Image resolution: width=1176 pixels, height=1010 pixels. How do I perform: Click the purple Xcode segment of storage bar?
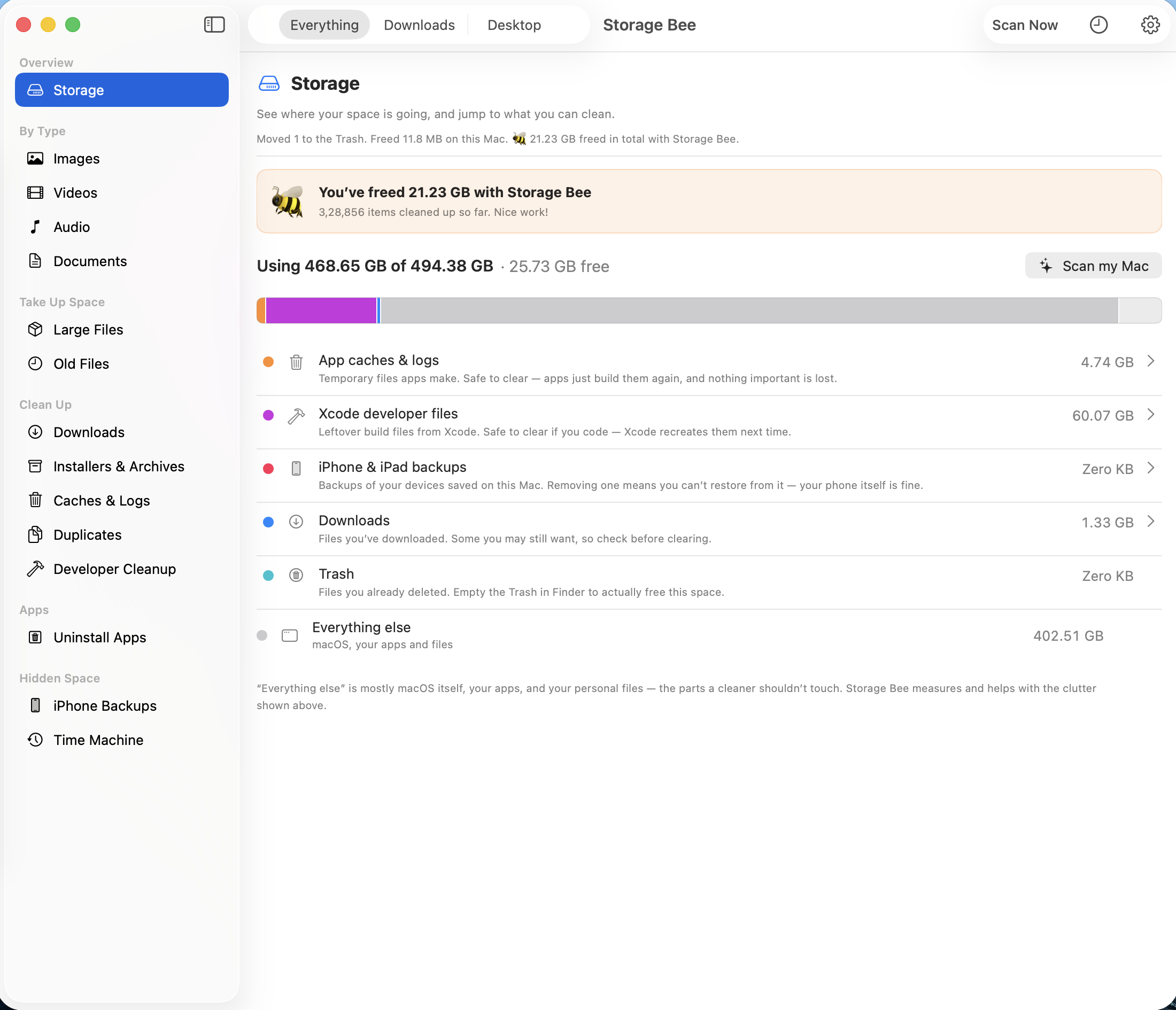(x=321, y=310)
